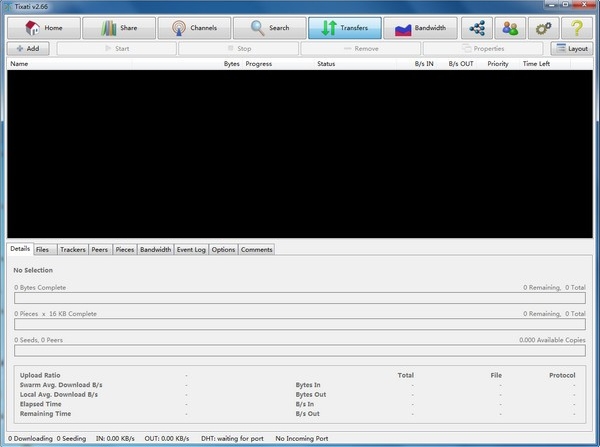Open the Share section

118,28
